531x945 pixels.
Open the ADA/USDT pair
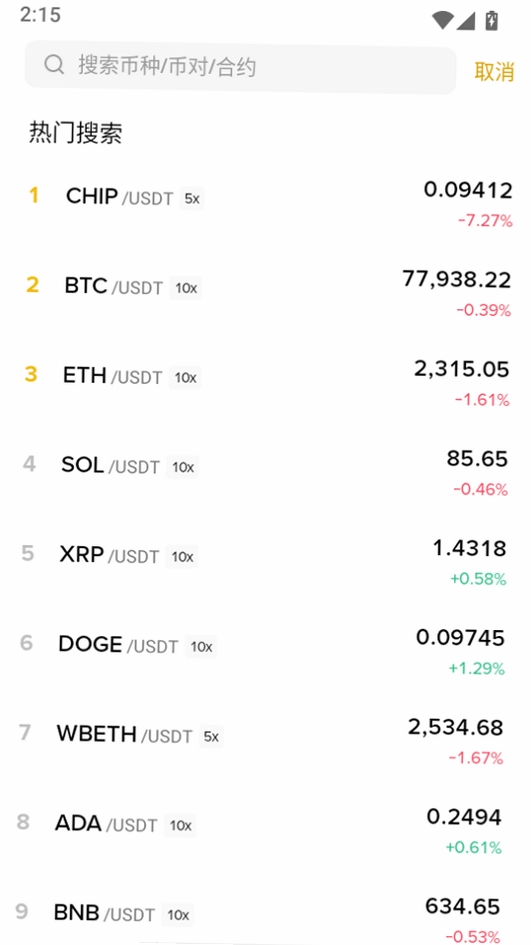coord(265,831)
